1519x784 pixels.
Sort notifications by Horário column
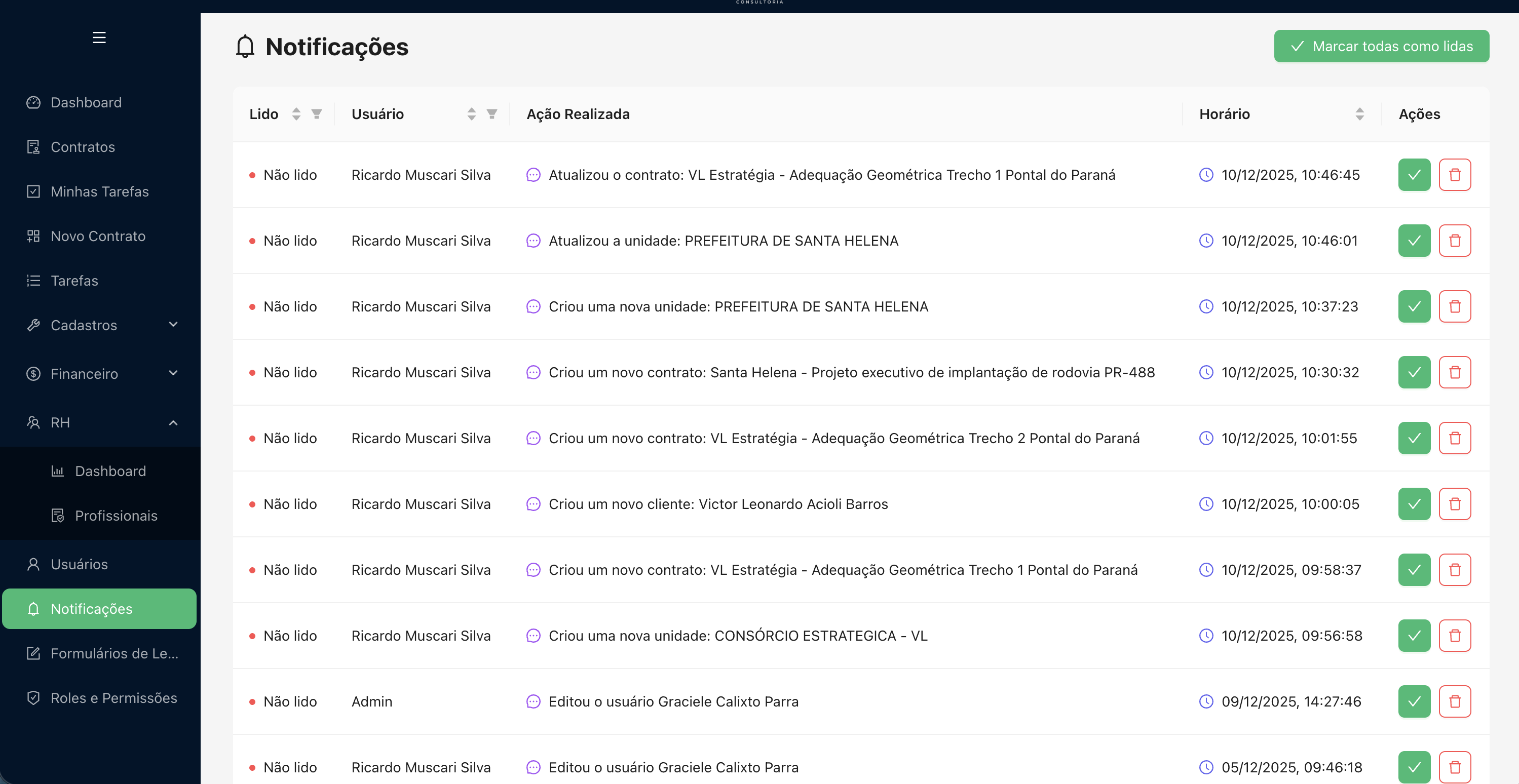[x=1359, y=114]
